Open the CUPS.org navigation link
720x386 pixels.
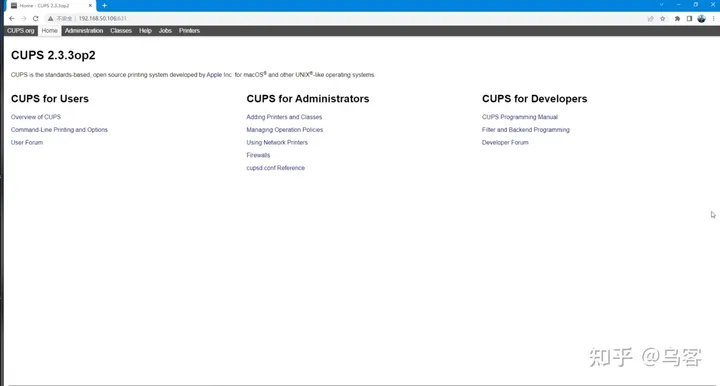tap(21, 31)
